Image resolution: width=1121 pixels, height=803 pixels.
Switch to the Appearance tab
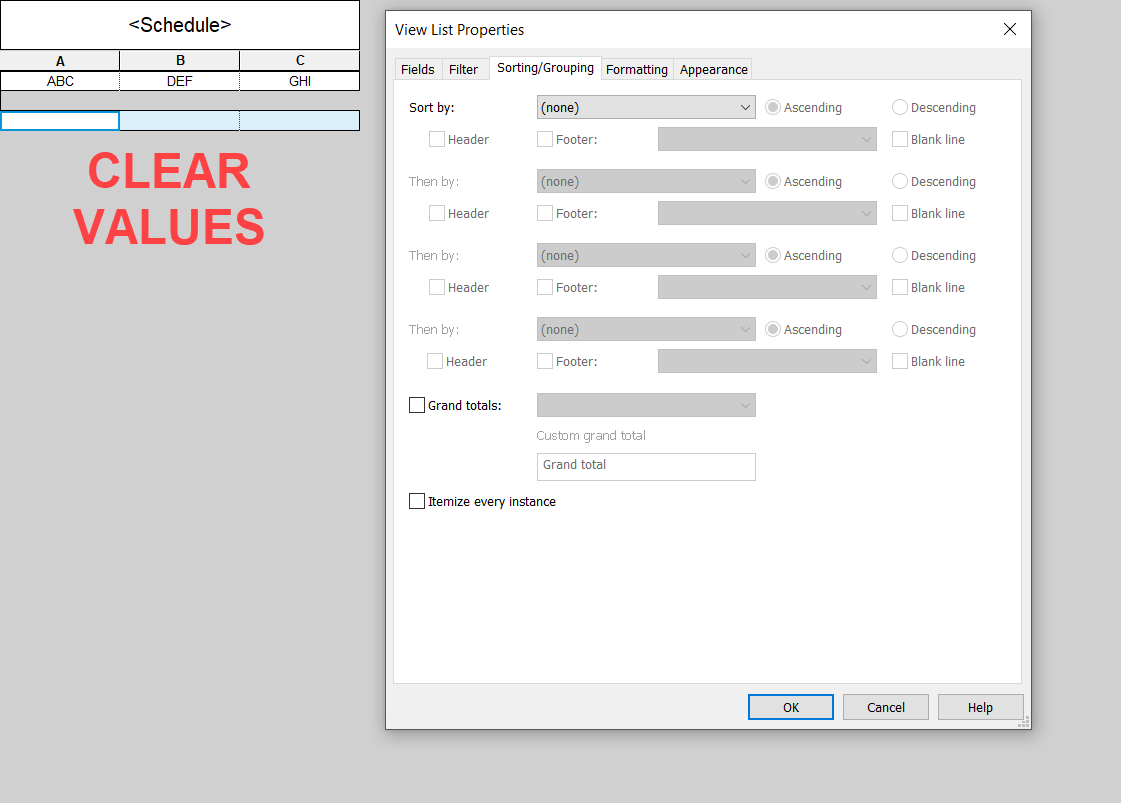712,69
